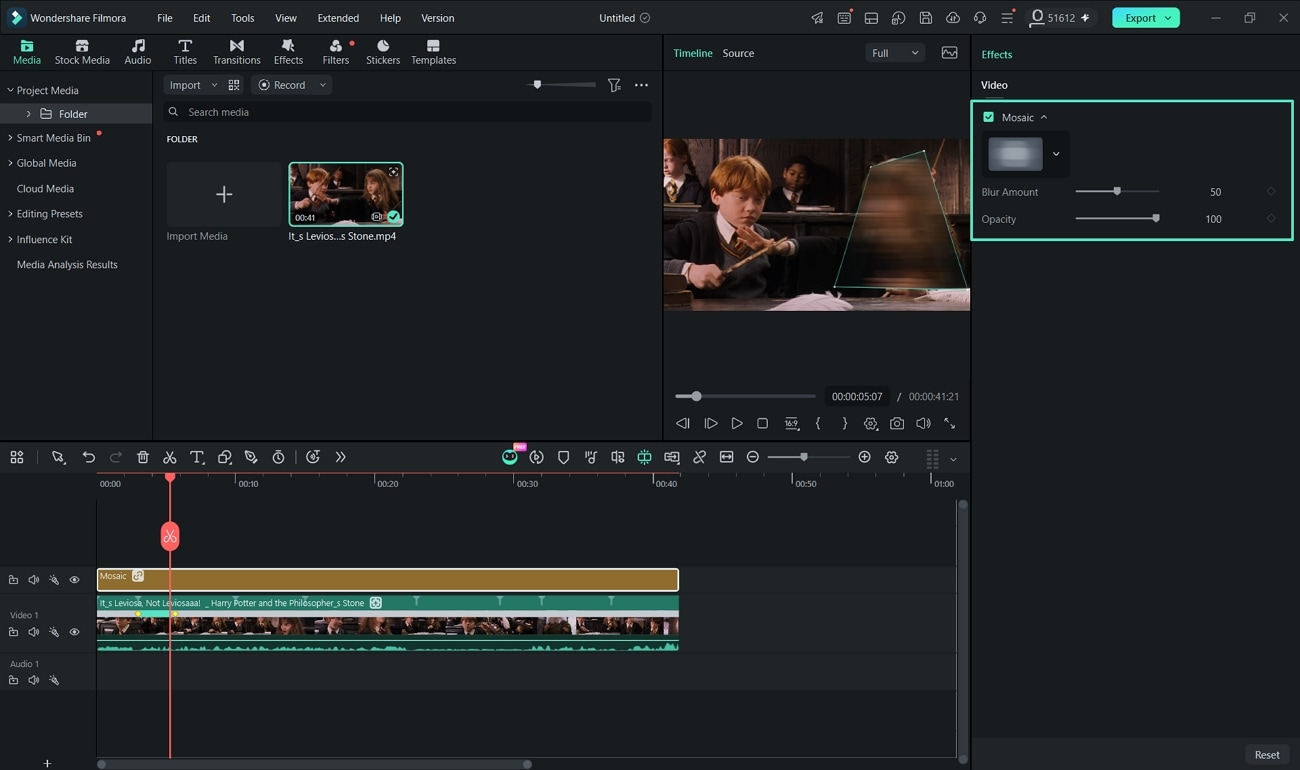Open the Record dropdown
Viewport: 1300px width, 770px height.
(292, 85)
